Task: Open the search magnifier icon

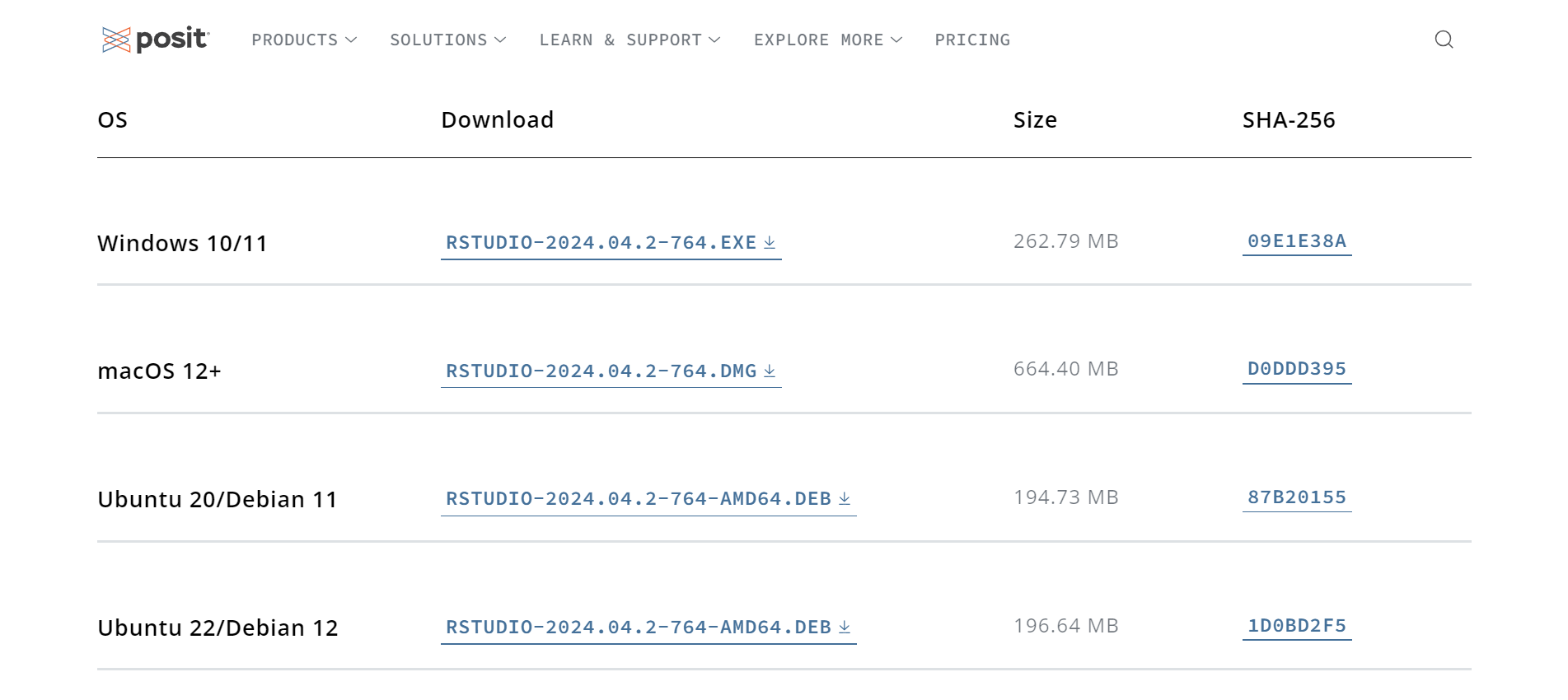Action: click(1444, 40)
